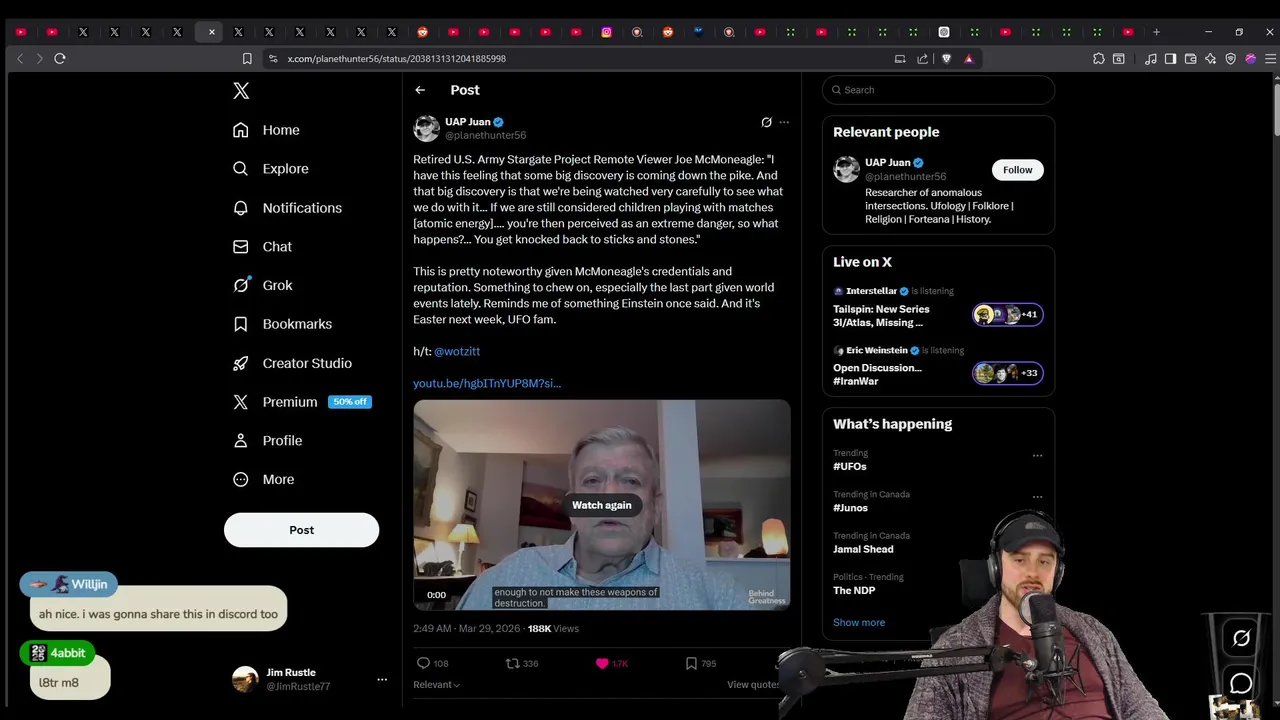Close the active X browser tab
Screen dimensions: 1280x720
click(x=211, y=32)
